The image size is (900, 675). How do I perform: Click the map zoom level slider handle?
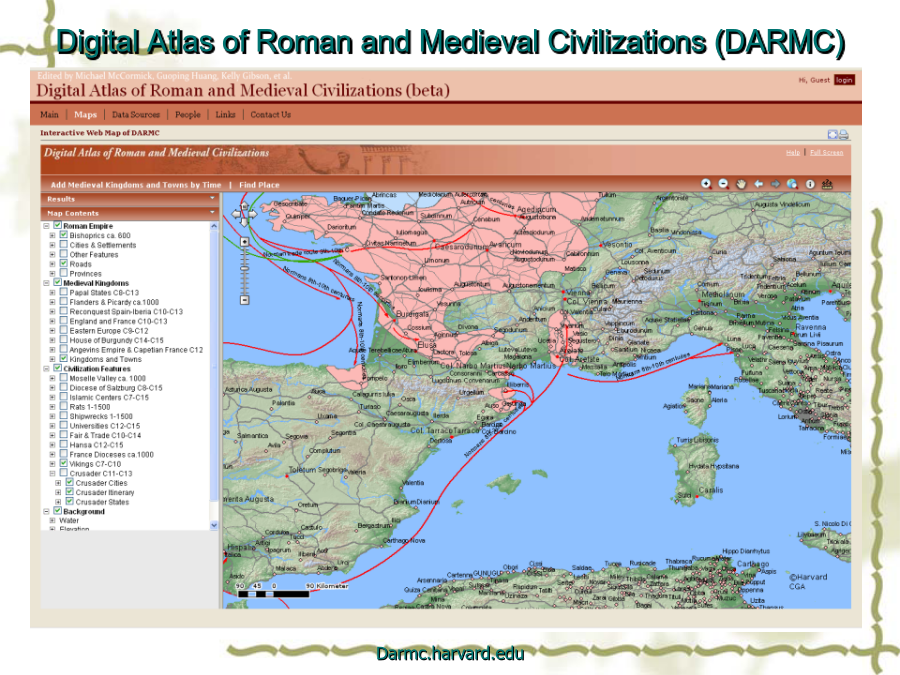245,268
